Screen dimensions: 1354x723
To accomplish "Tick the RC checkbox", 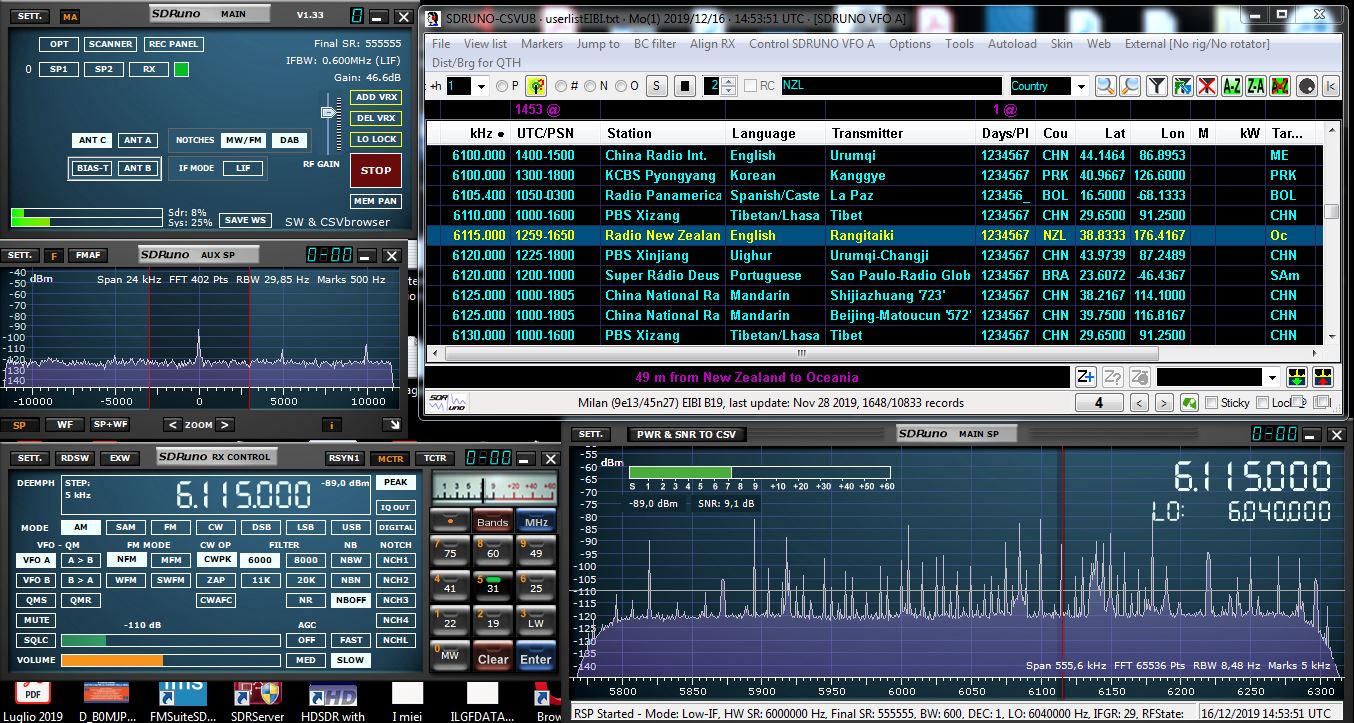I will tap(750, 86).
